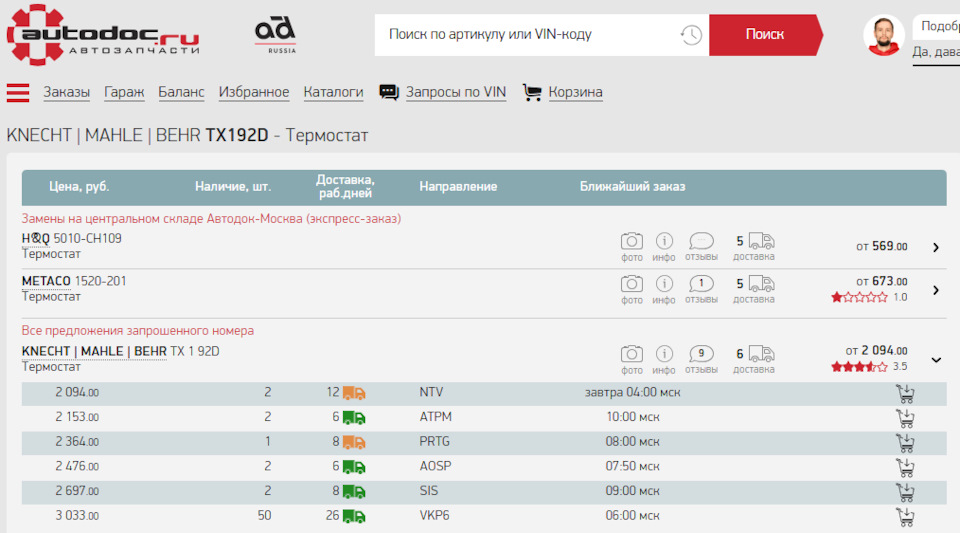Click the green truck in ATPM row
Screen dimensions: 960x533
tap(354, 418)
